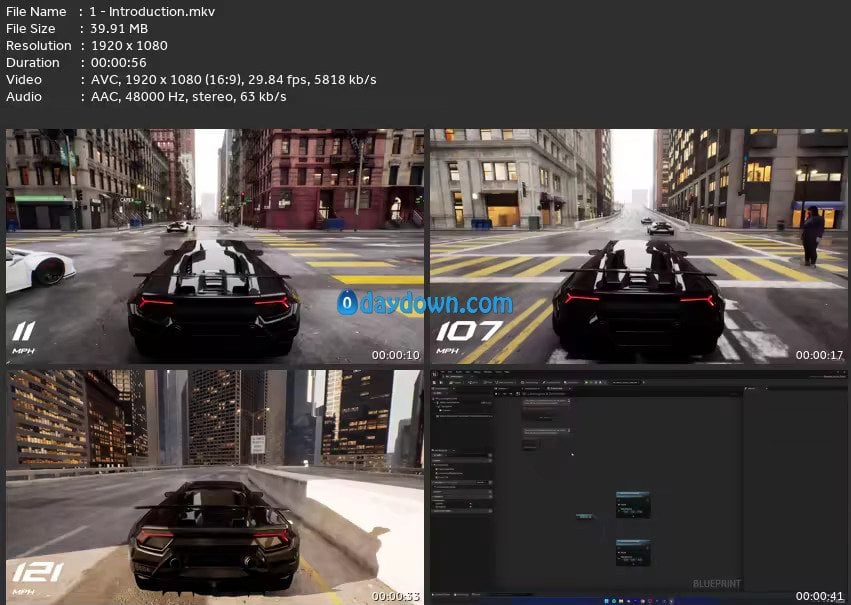Click the '00:00:33' timestamp label

[x=396, y=596]
